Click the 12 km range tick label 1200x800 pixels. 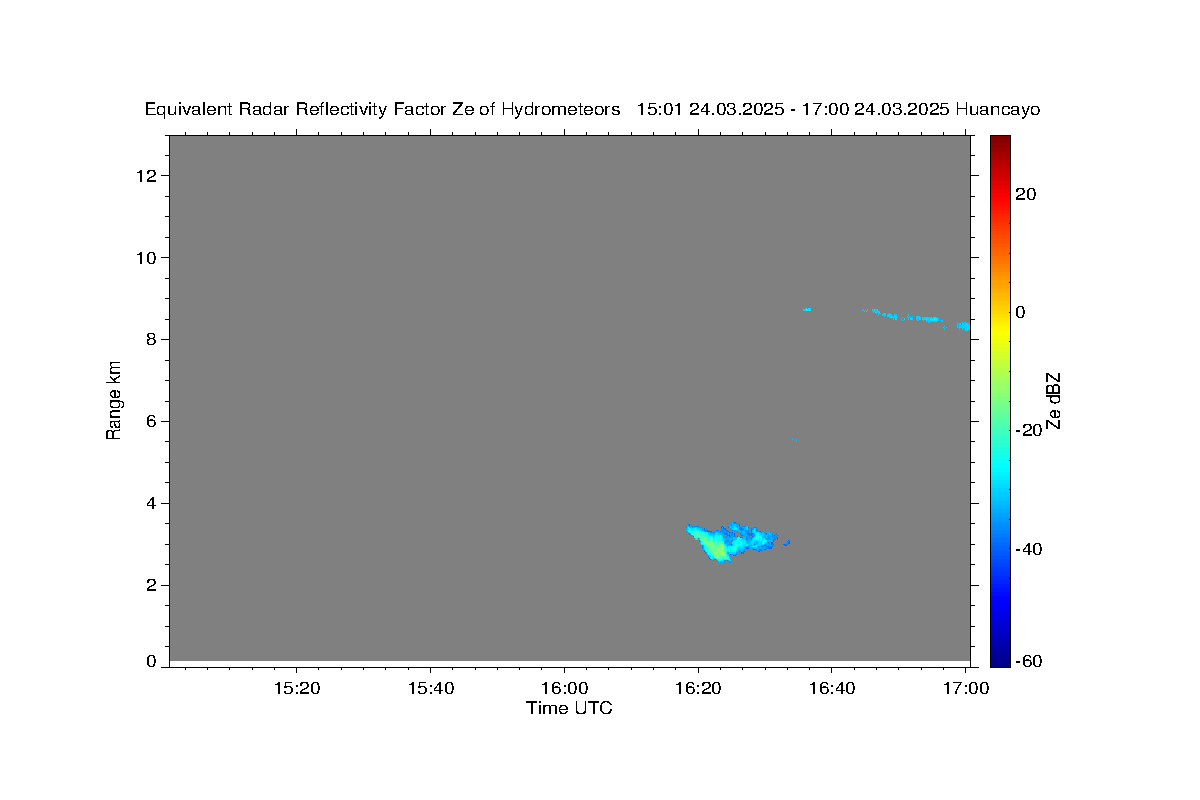(149, 176)
